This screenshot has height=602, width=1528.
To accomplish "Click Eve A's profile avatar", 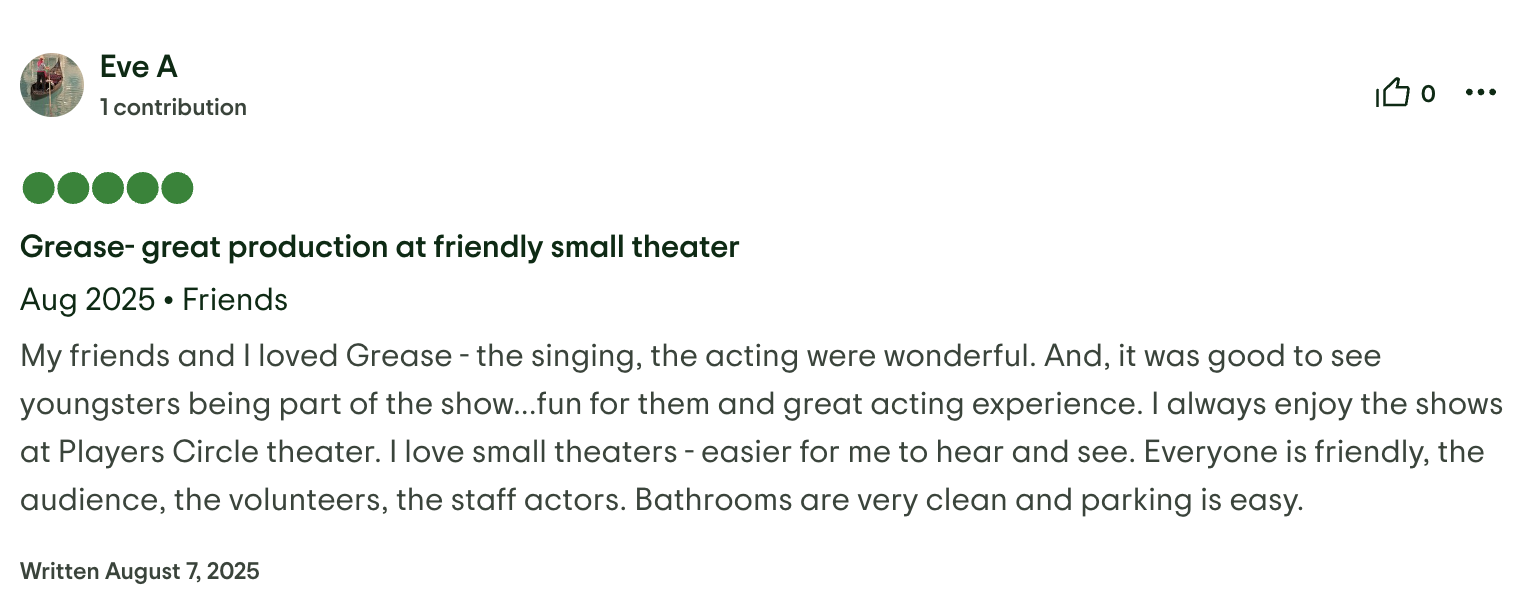I will (x=52, y=85).
